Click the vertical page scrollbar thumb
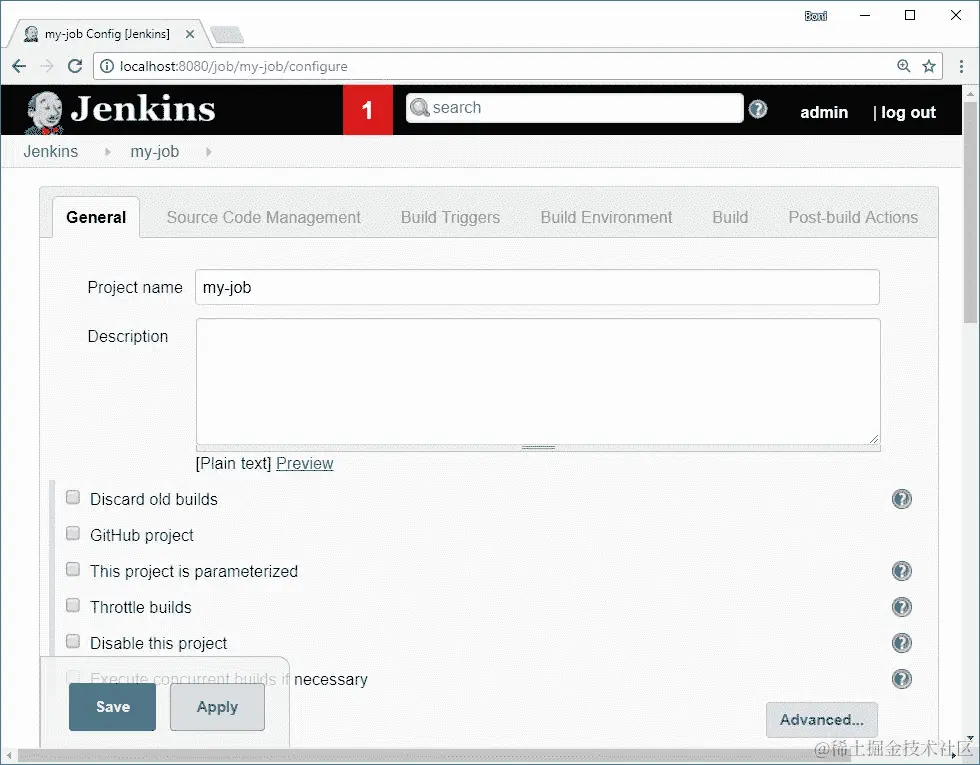The height and width of the screenshot is (765, 980). tap(970, 212)
